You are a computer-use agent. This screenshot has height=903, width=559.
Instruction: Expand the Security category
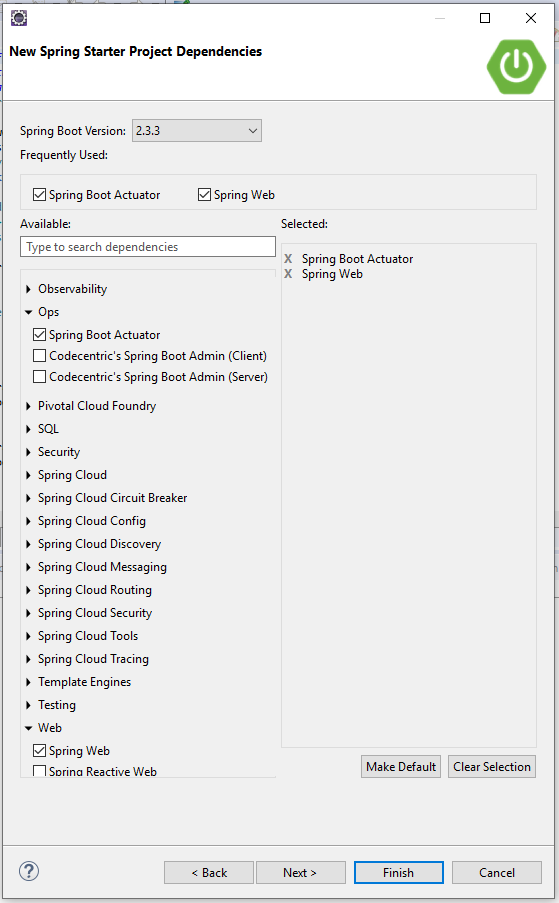tap(28, 452)
